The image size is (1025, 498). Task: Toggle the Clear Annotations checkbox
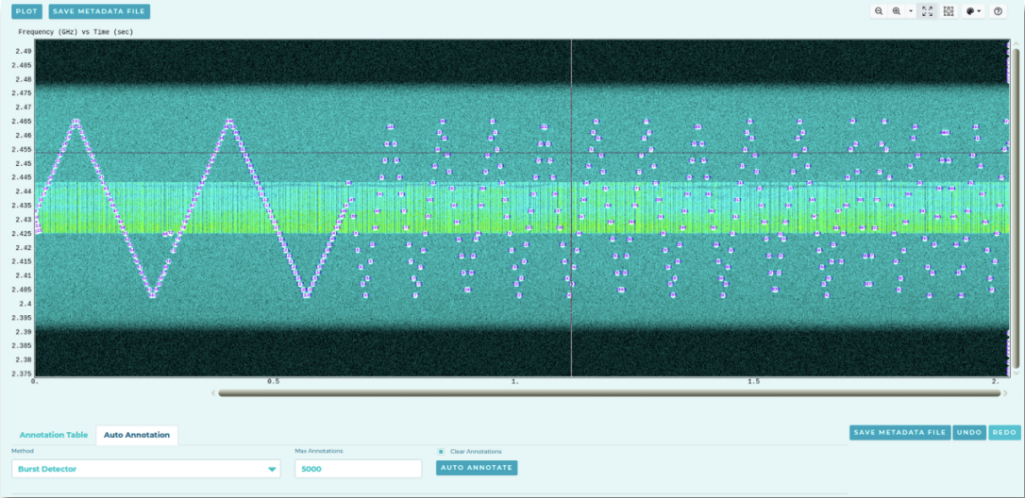tap(441, 452)
